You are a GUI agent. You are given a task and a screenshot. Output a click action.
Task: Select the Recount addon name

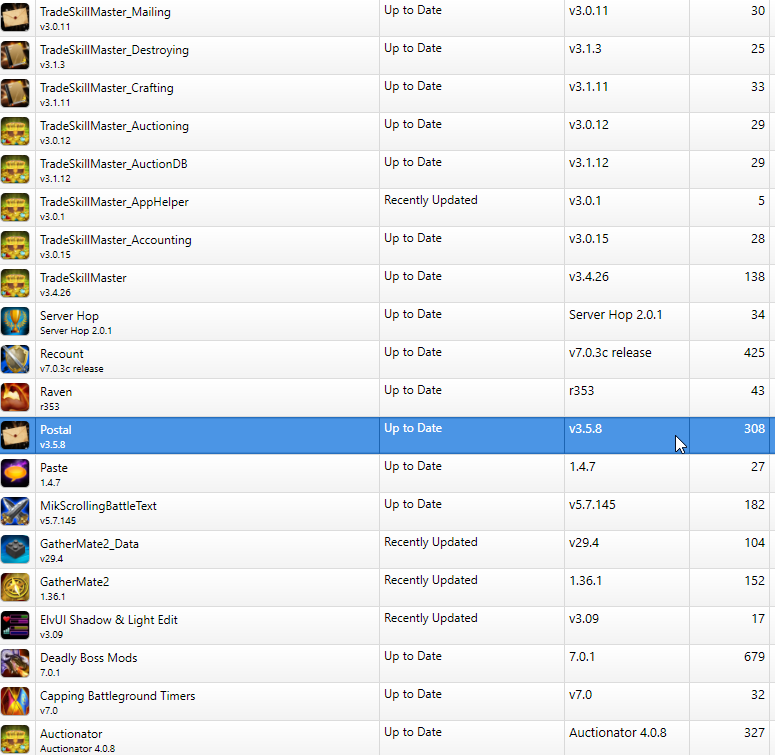62,354
